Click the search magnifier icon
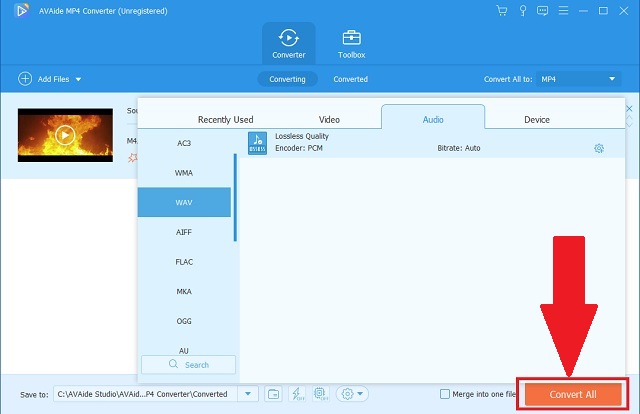The height and width of the screenshot is (414, 640). pos(173,364)
